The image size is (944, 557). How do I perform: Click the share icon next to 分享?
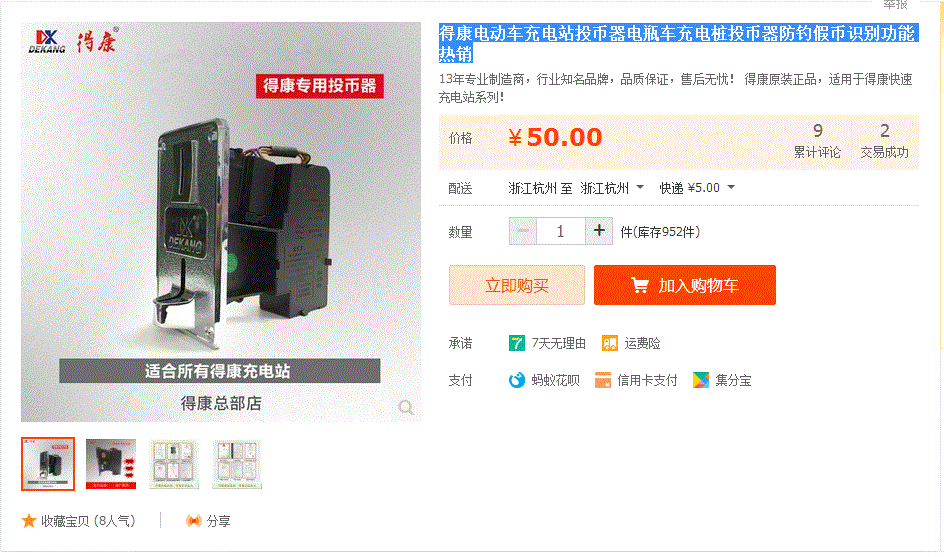[x=193, y=521]
